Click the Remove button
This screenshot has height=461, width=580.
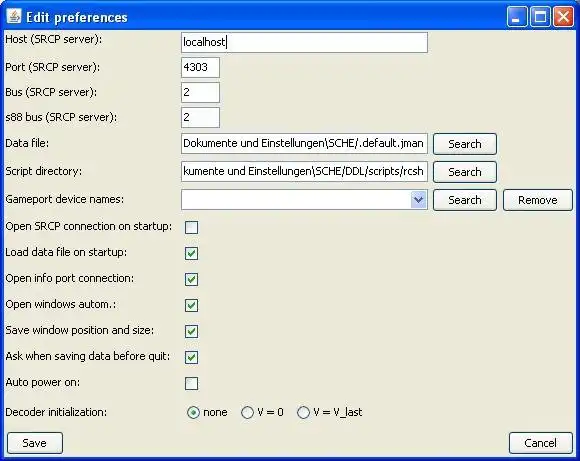pyautogui.click(x=537, y=200)
